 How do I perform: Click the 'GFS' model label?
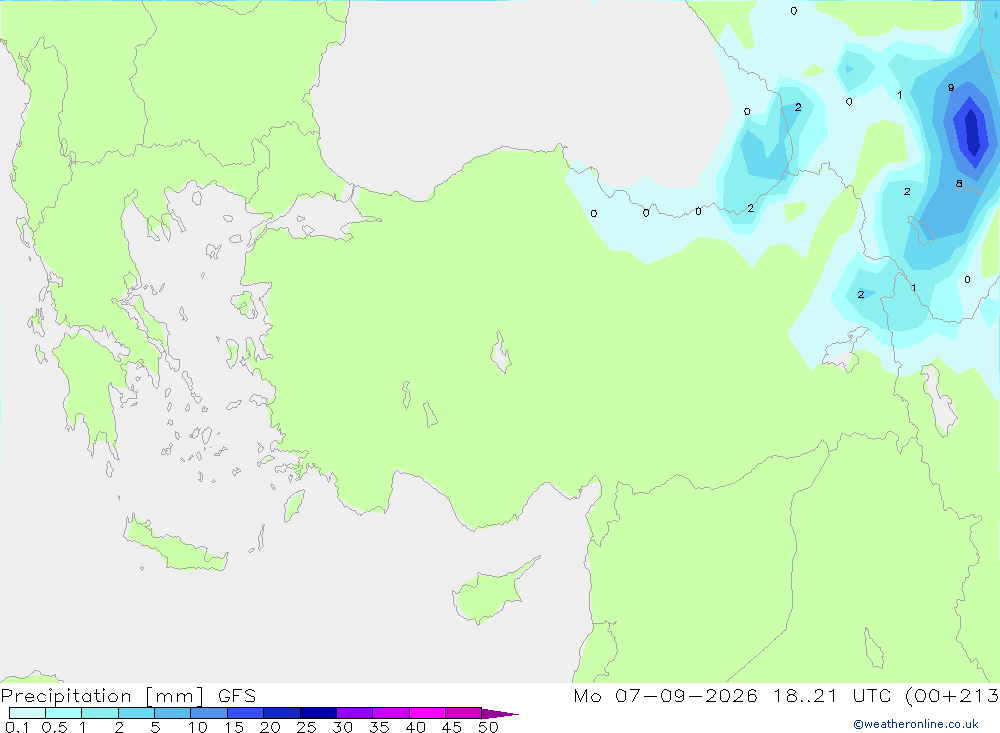pos(237,696)
